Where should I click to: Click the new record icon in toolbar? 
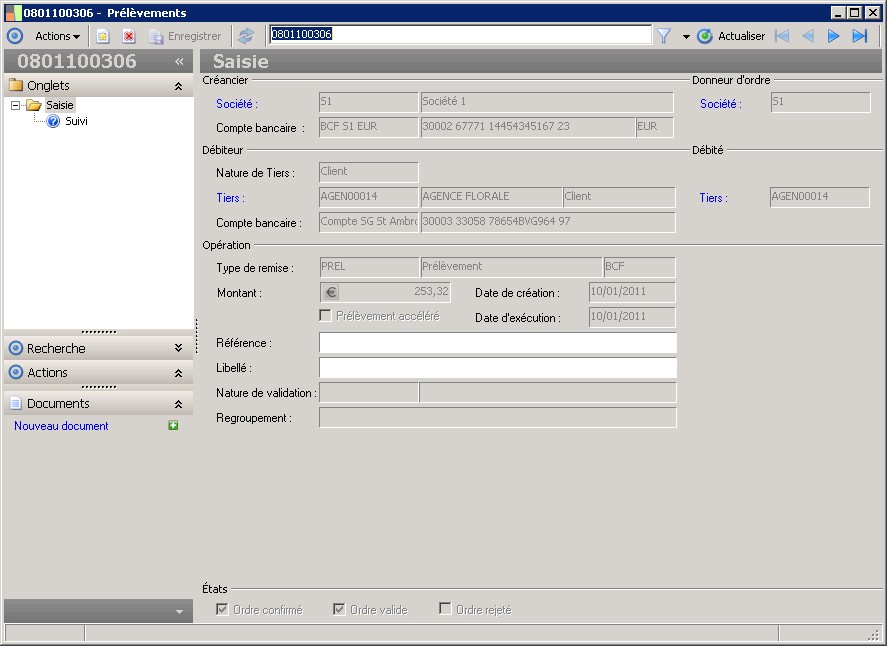click(x=102, y=36)
